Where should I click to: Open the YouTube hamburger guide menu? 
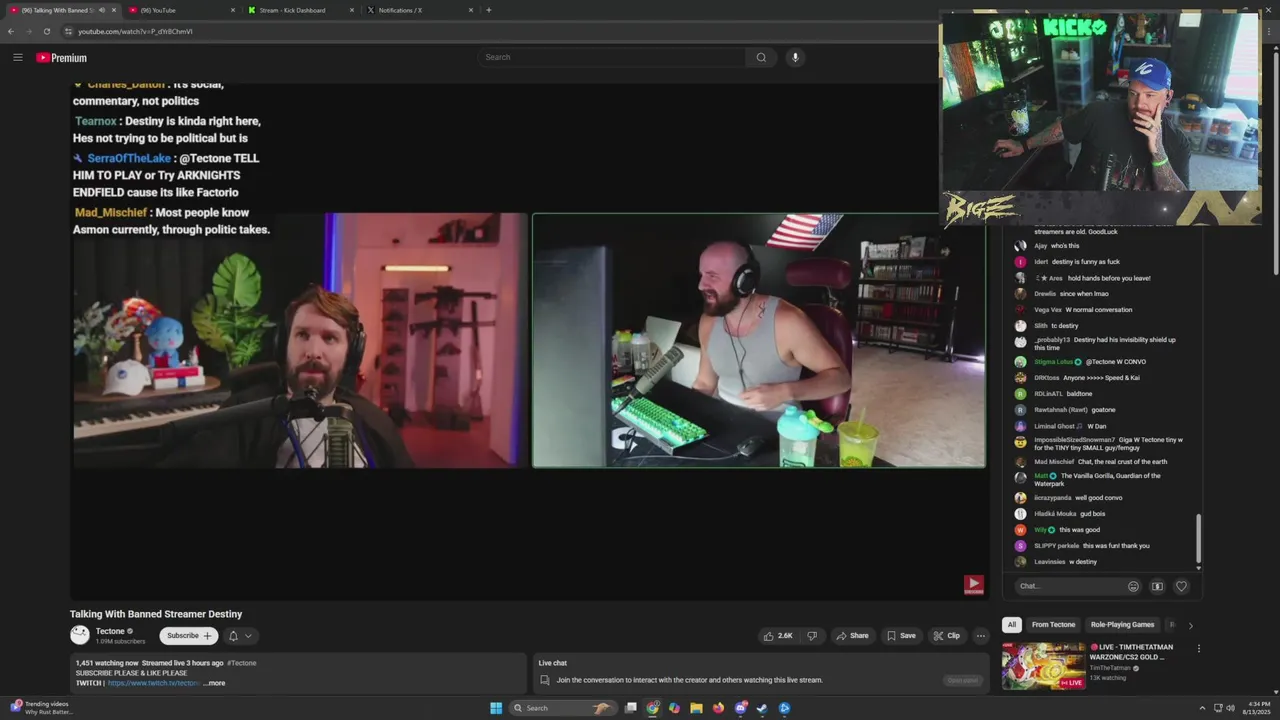tap(17, 57)
